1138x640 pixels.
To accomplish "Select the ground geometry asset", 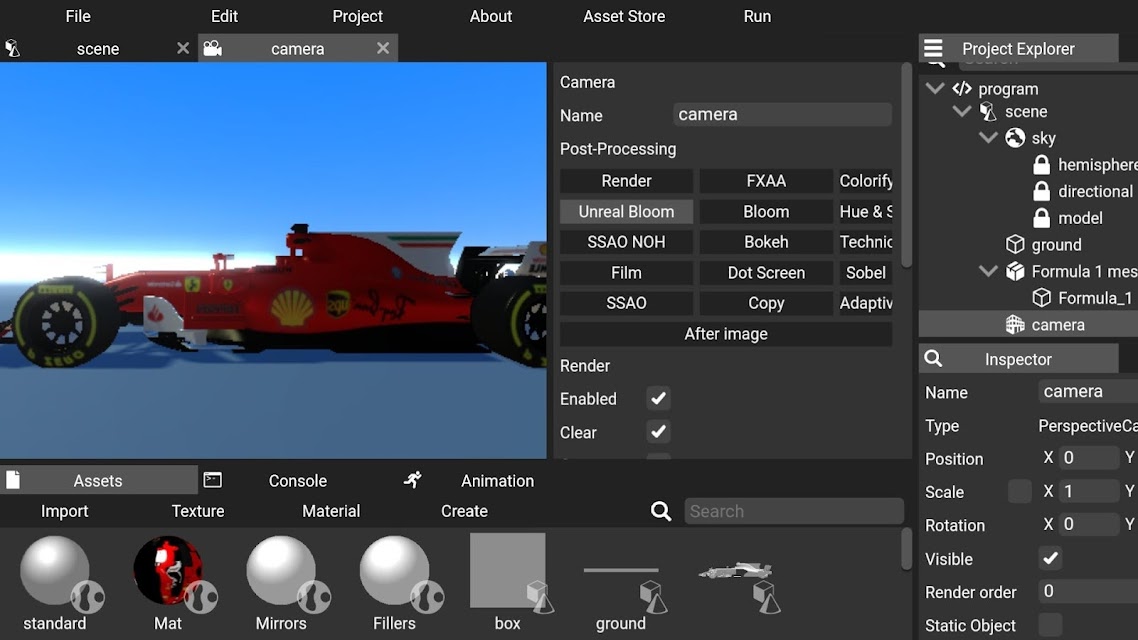I will pyautogui.click(x=621, y=570).
